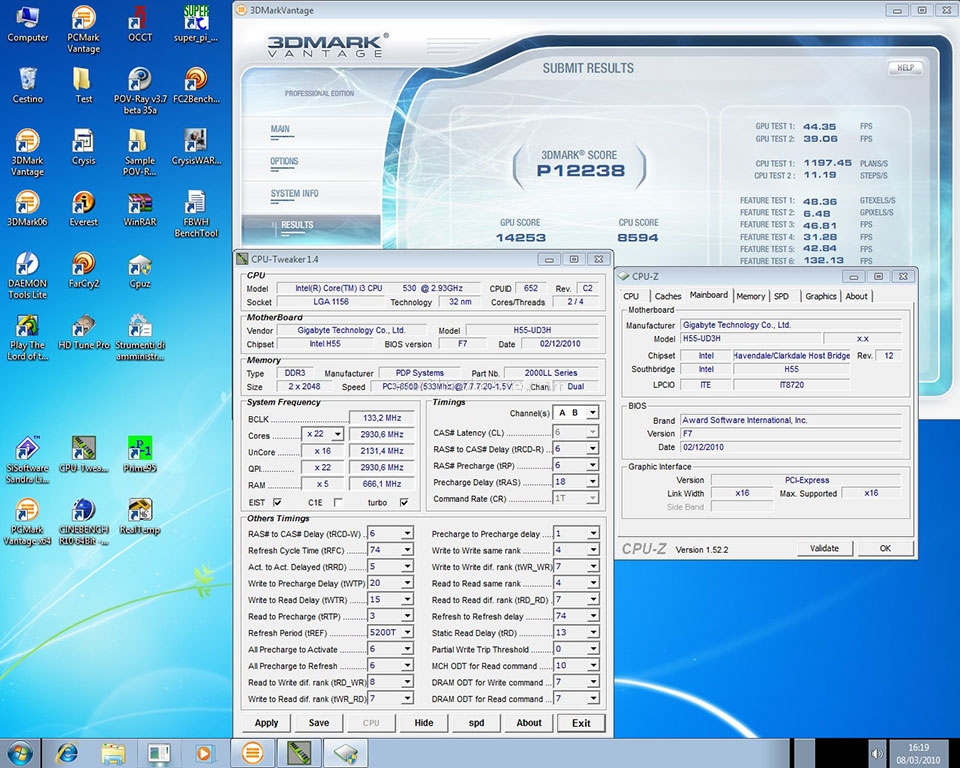Switch to the Graphics tab in CPU-Z
Image resolution: width=960 pixels, height=768 pixels.
tap(821, 296)
